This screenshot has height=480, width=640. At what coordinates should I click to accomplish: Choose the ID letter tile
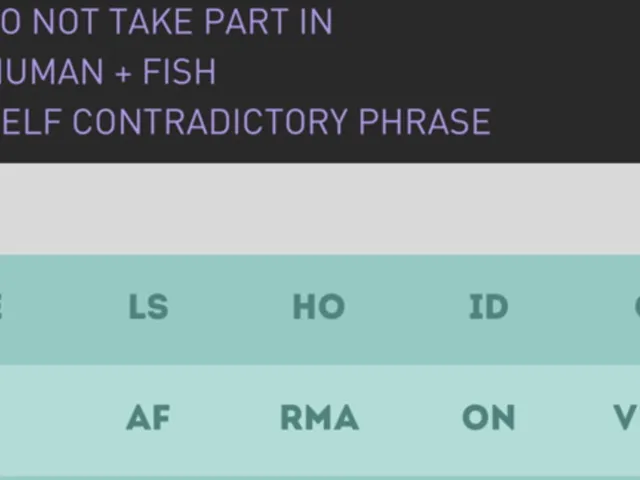489,307
